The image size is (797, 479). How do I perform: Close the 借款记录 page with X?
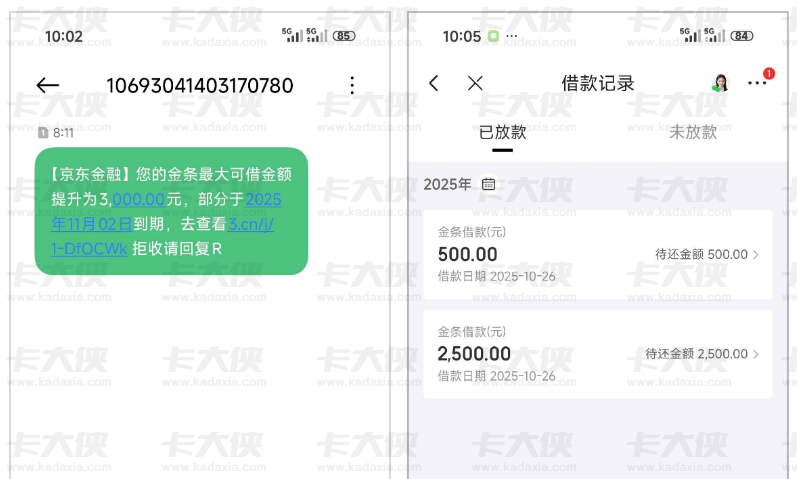(x=475, y=83)
